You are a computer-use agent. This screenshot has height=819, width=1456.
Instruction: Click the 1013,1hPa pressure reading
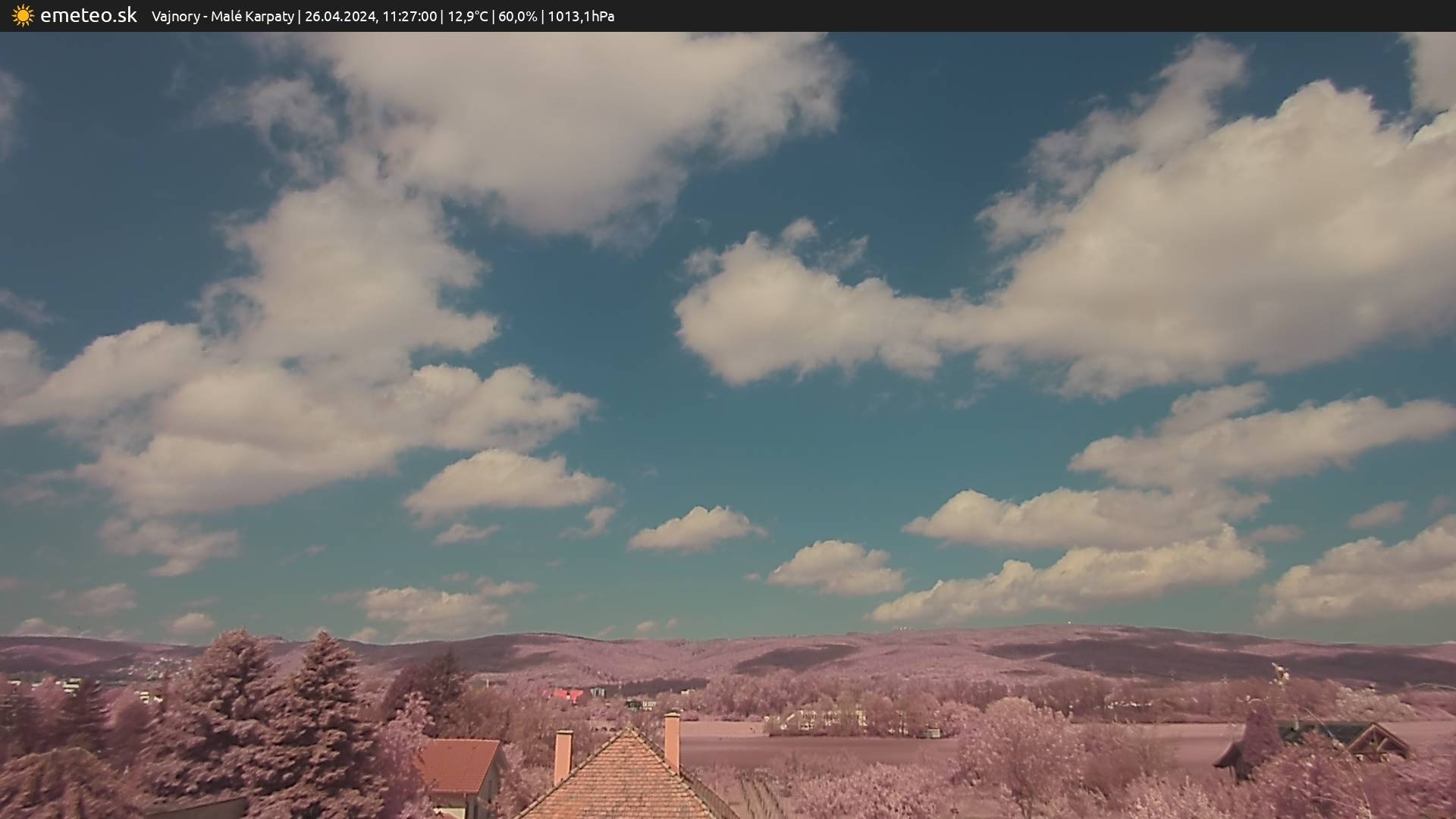[580, 17]
